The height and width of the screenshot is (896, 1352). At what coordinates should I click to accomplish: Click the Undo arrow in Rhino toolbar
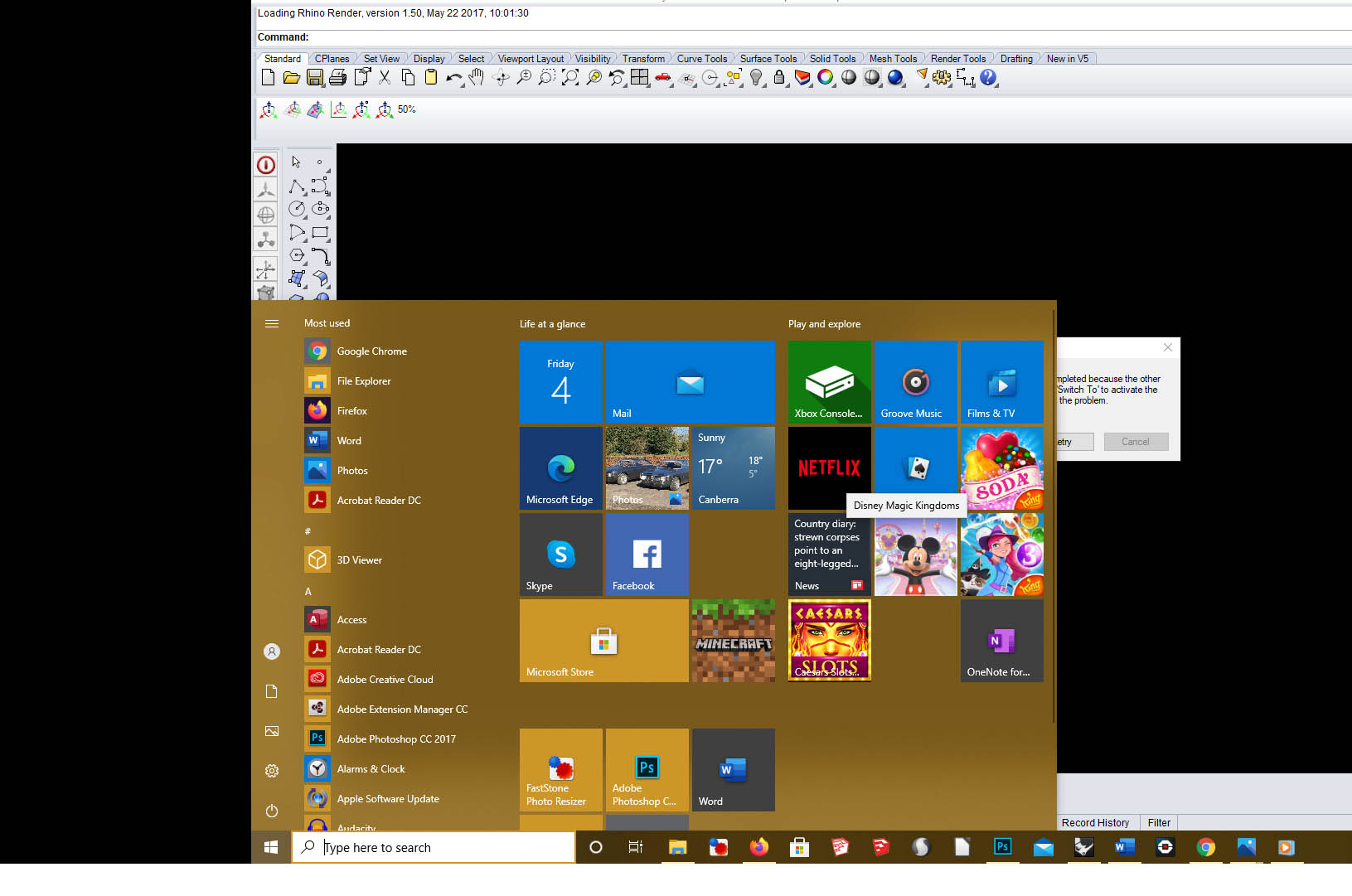[453, 78]
